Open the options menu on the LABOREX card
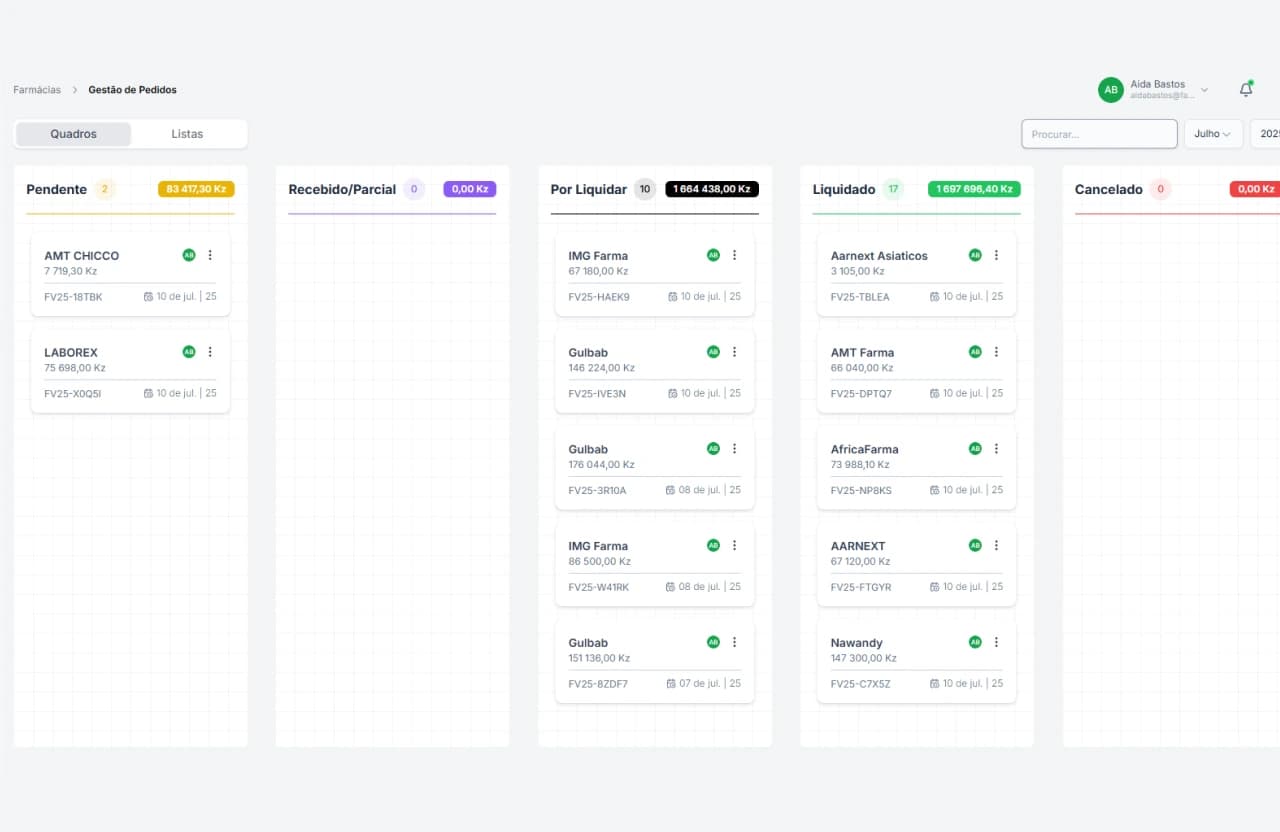Image resolution: width=1280 pixels, height=832 pixels. [x=210, y=352]
